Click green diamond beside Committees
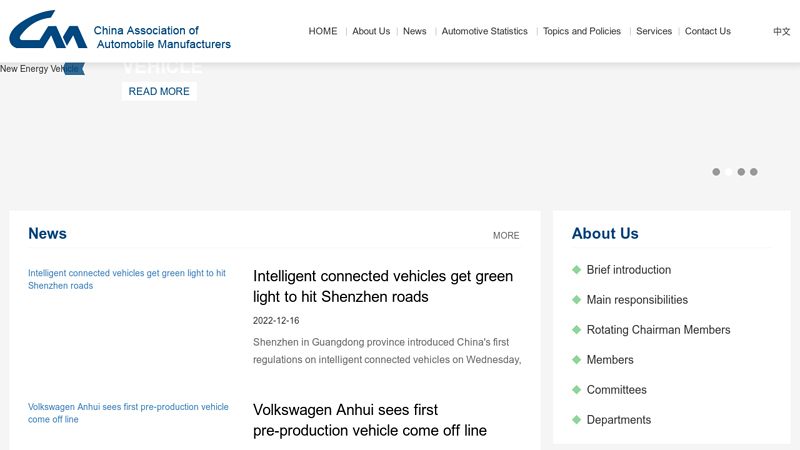 pyautogui.click(x=577, y=390)
